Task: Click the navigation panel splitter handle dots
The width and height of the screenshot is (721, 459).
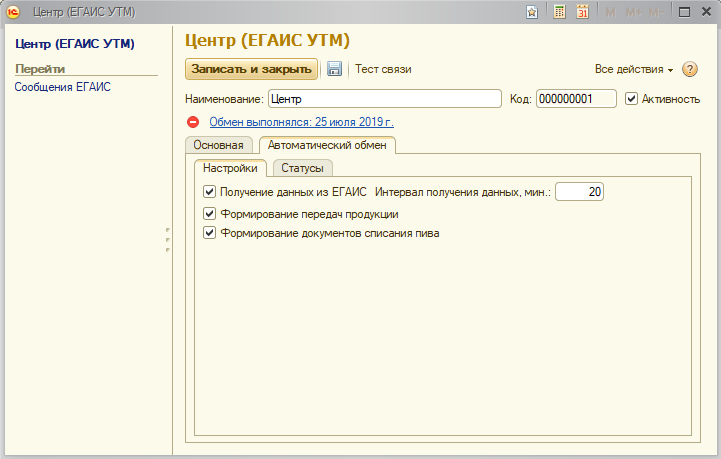Action: (x=168, y=240)
